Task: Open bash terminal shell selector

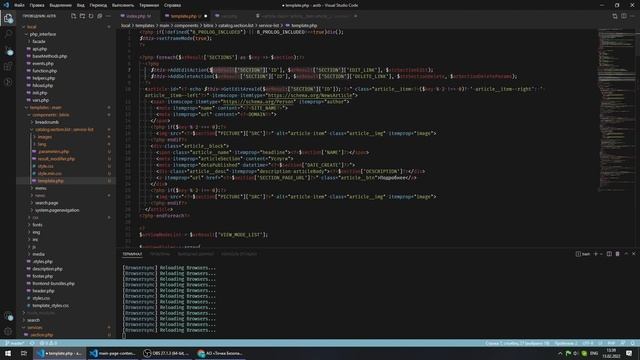Action: 583,254
